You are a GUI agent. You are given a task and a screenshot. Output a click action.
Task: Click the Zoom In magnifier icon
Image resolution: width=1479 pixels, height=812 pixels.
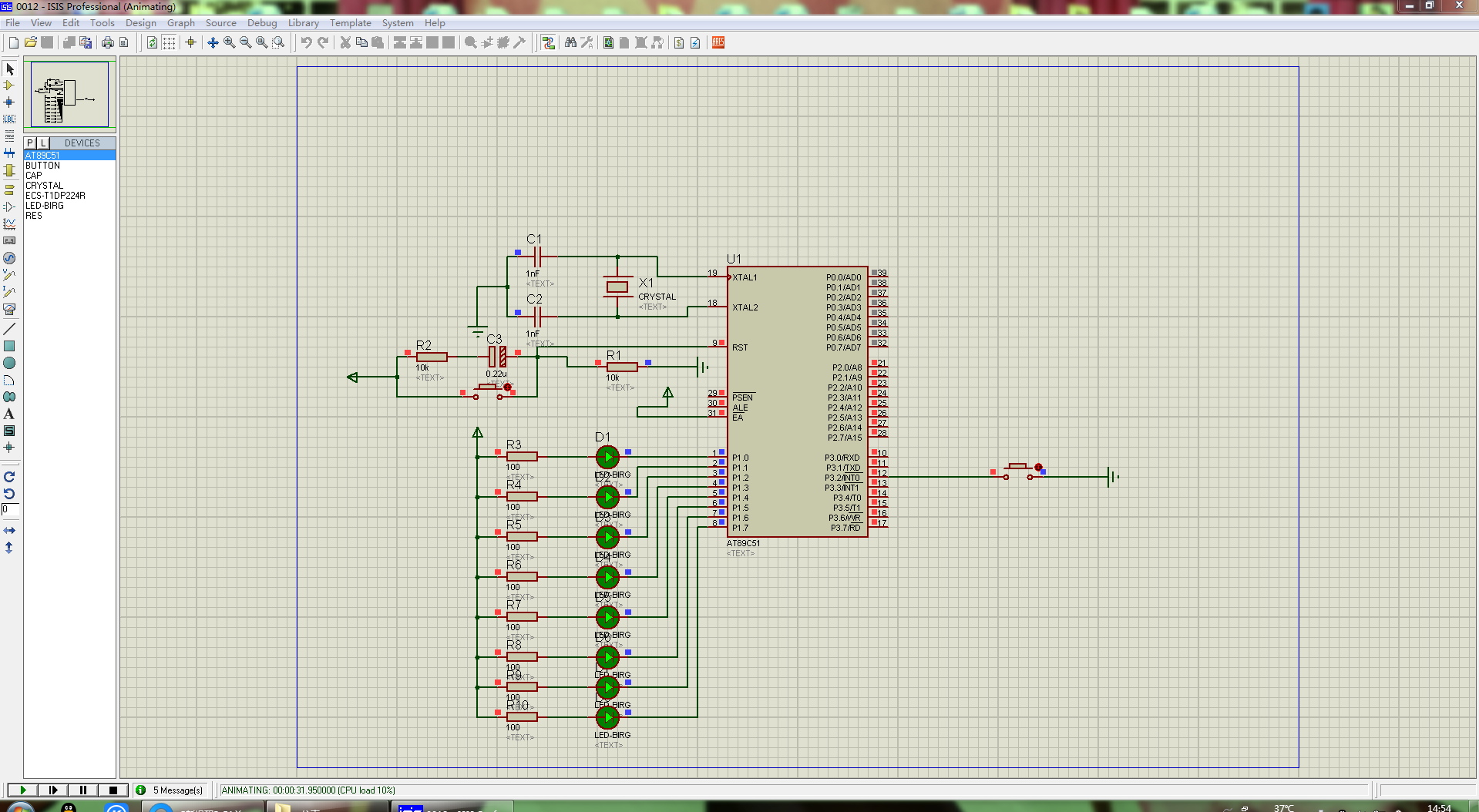pyautogui.click(x=229, y=42)
